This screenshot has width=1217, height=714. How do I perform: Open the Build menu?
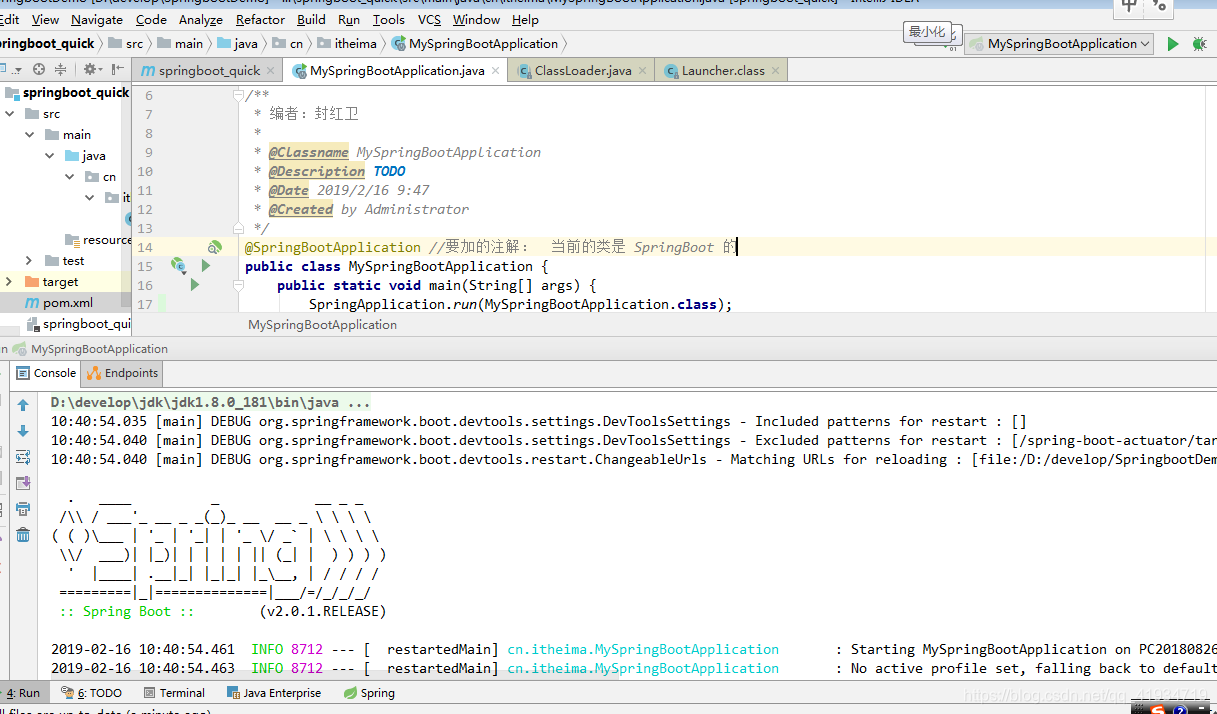point(311,19)
